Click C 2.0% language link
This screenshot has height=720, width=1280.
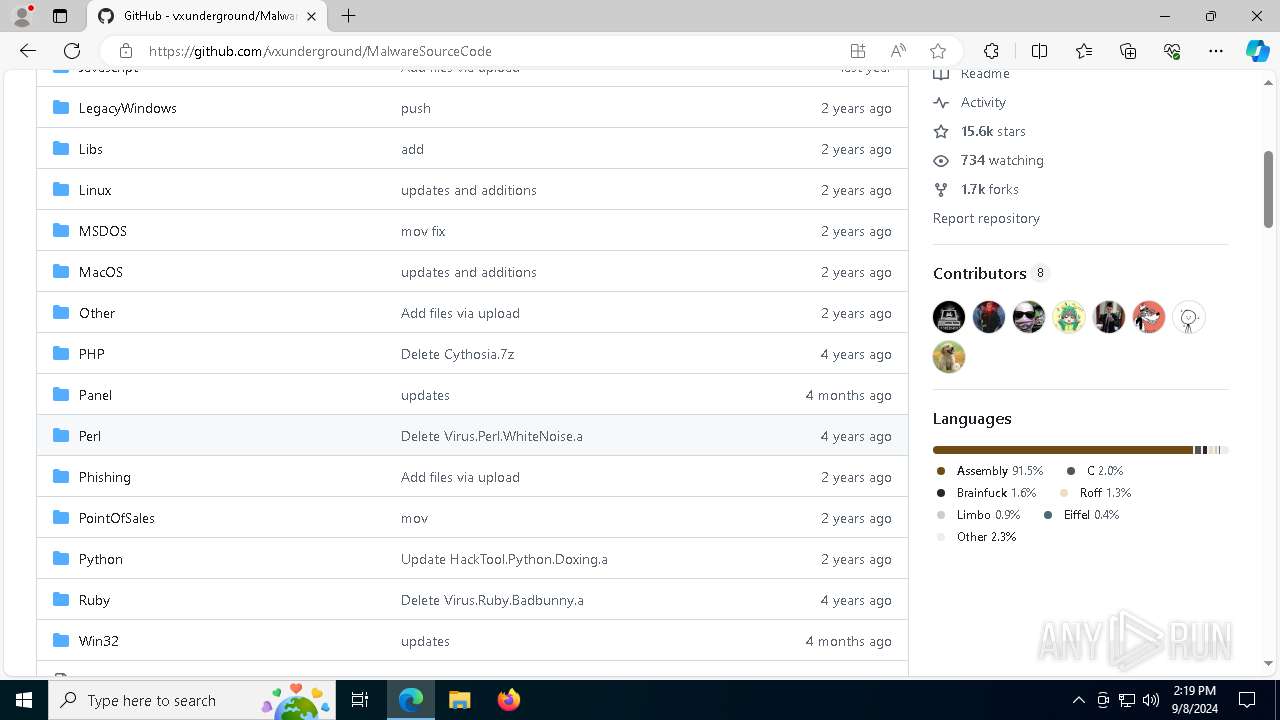pyautogui.click(x=1095, y=471)
